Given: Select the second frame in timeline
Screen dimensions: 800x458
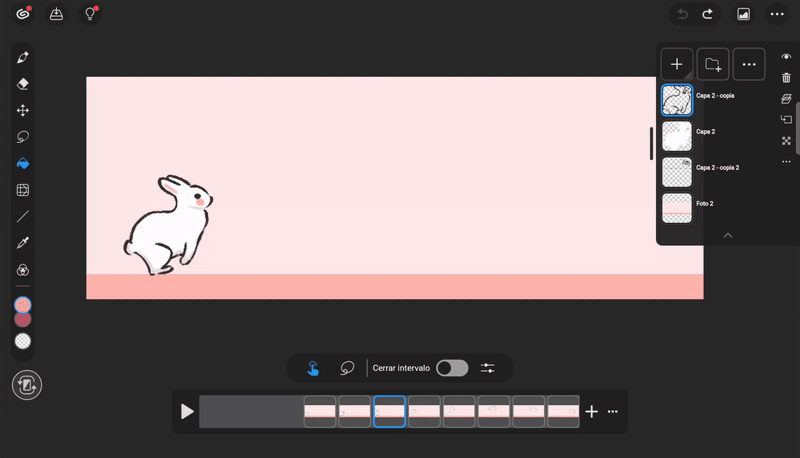Looking at the screenshot, I should 355,412.
